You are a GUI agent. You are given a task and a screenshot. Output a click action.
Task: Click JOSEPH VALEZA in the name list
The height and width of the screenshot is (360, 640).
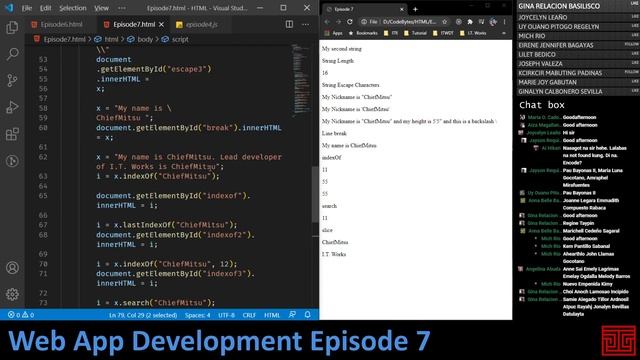(540, 64)
